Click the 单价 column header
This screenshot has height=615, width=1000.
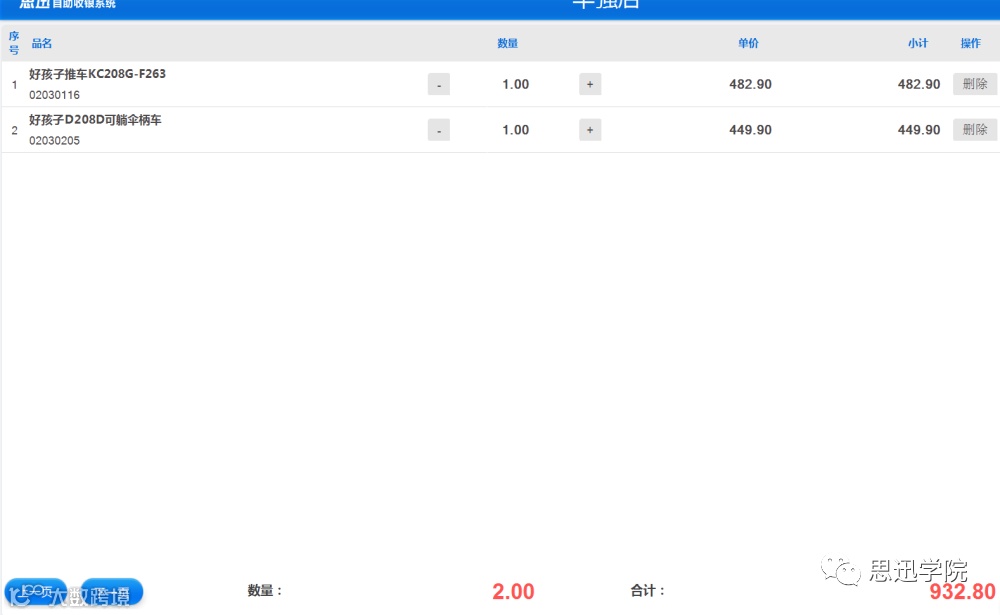pyautogui.click(x=749, y=43)
